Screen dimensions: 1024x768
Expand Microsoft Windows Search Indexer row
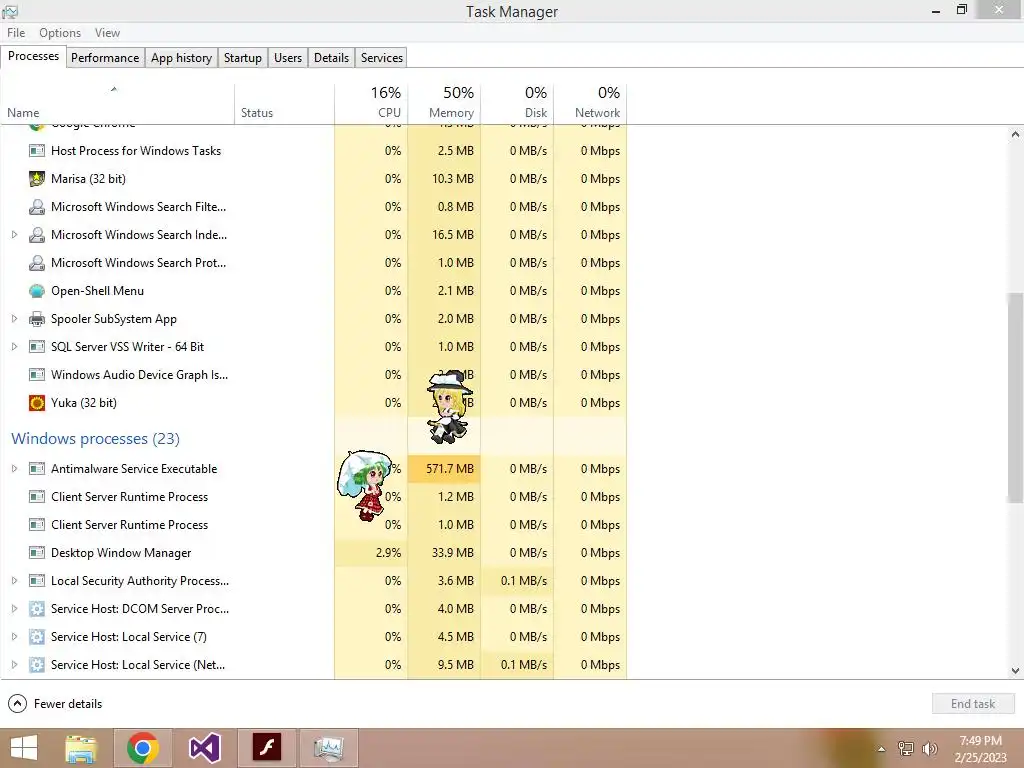(14, 234)
